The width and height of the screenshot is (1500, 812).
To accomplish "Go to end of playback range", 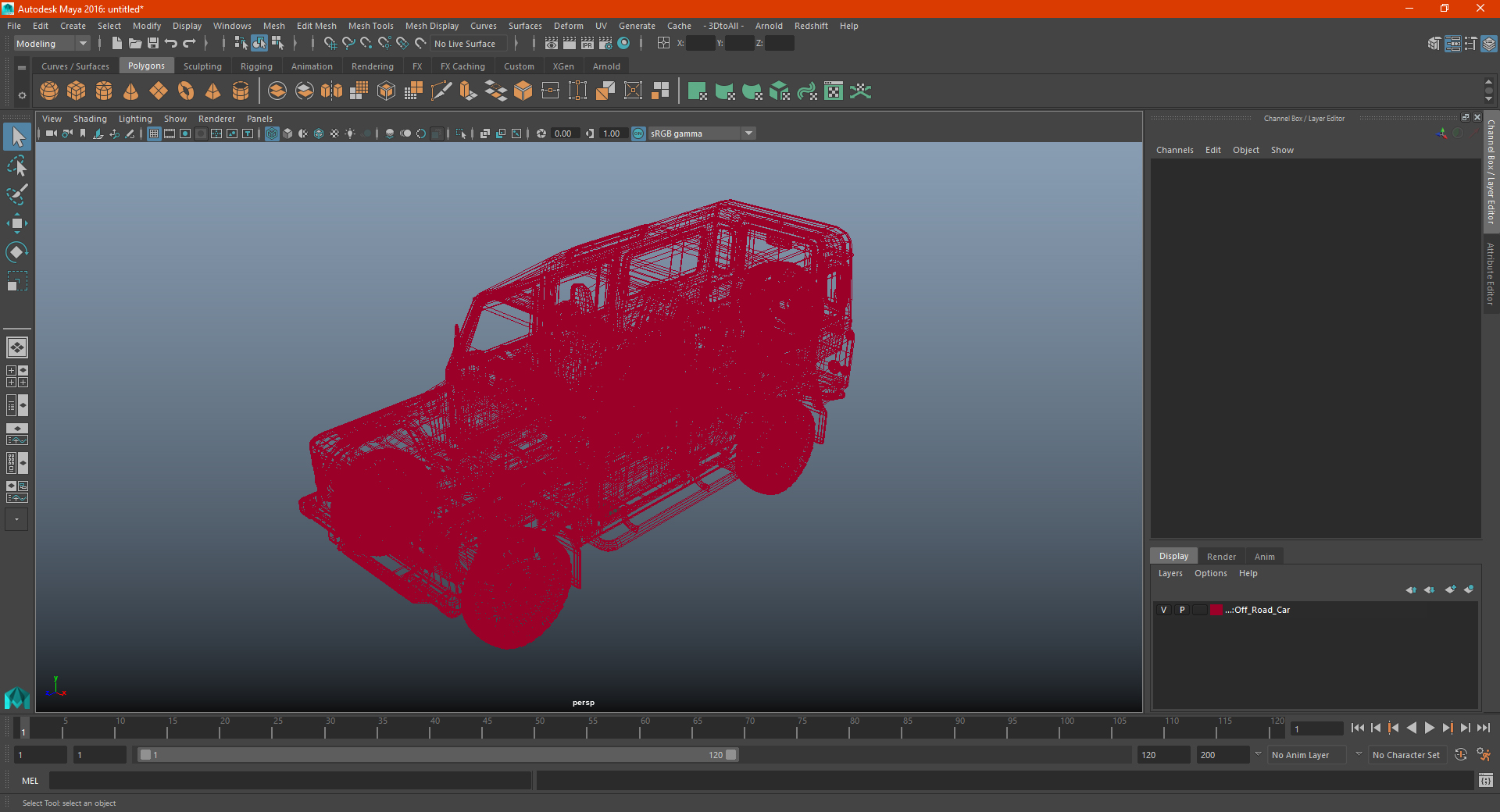I will [1484, 728].
